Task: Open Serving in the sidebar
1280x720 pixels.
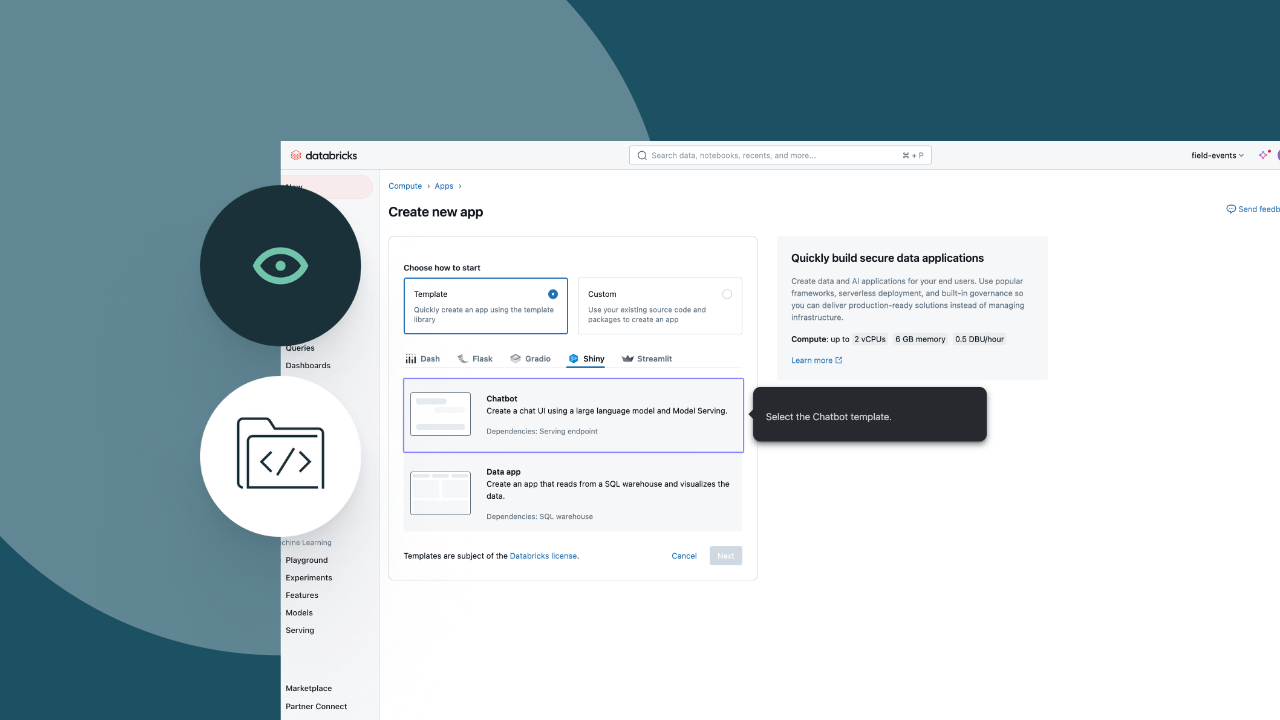Action: [300, 630]
